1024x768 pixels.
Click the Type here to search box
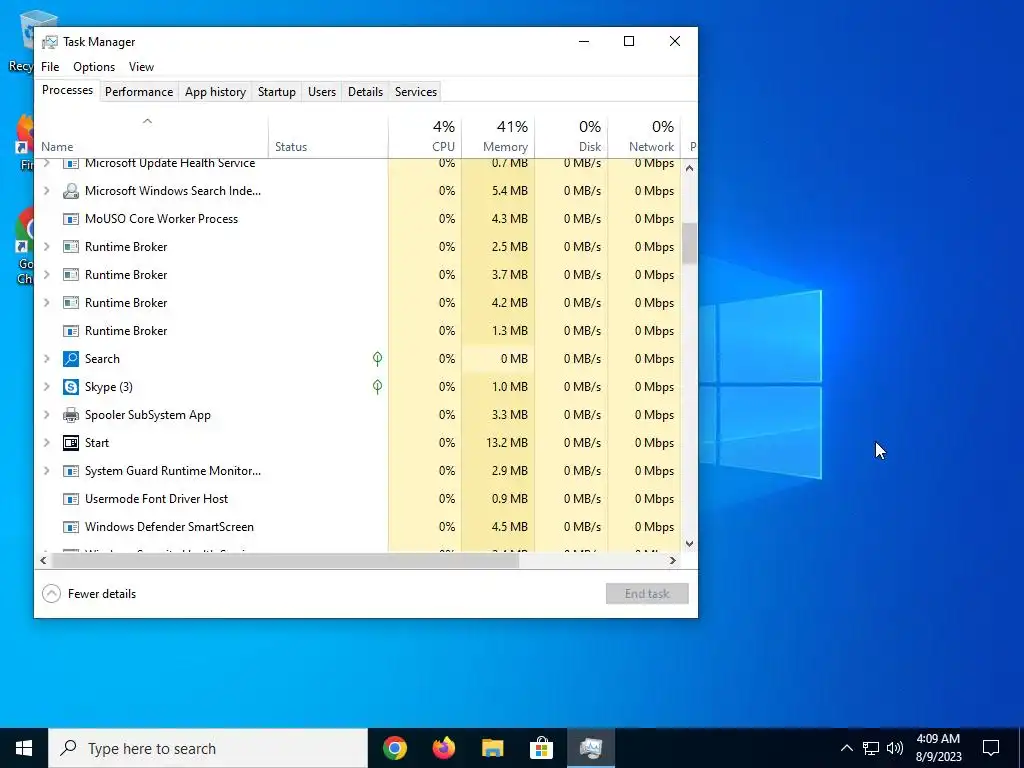point(208,748)
